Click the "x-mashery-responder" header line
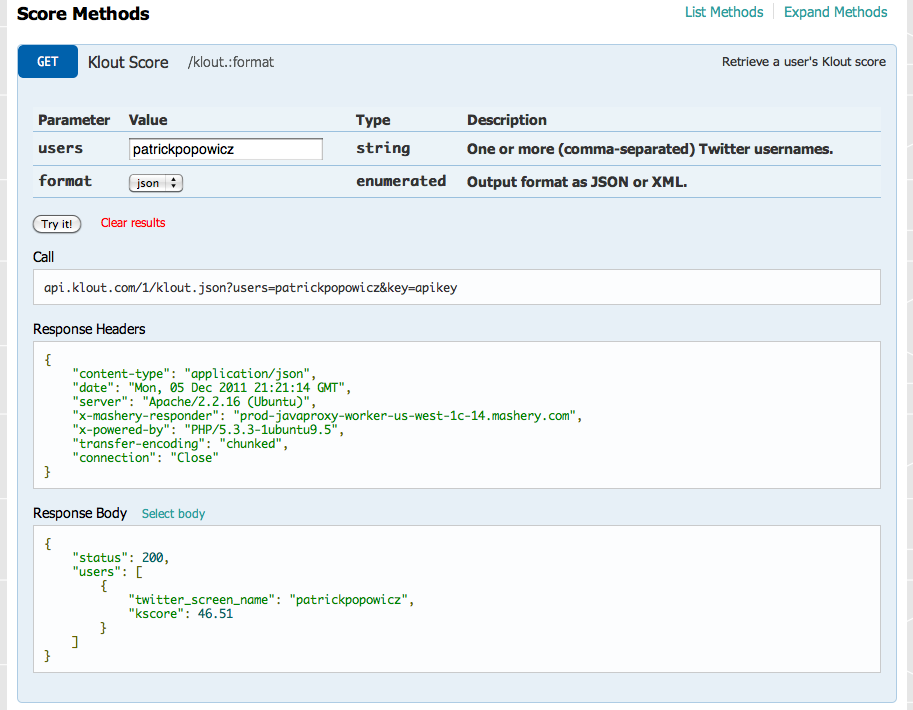Viewport: 913px width, 710px height. [327, 416]
